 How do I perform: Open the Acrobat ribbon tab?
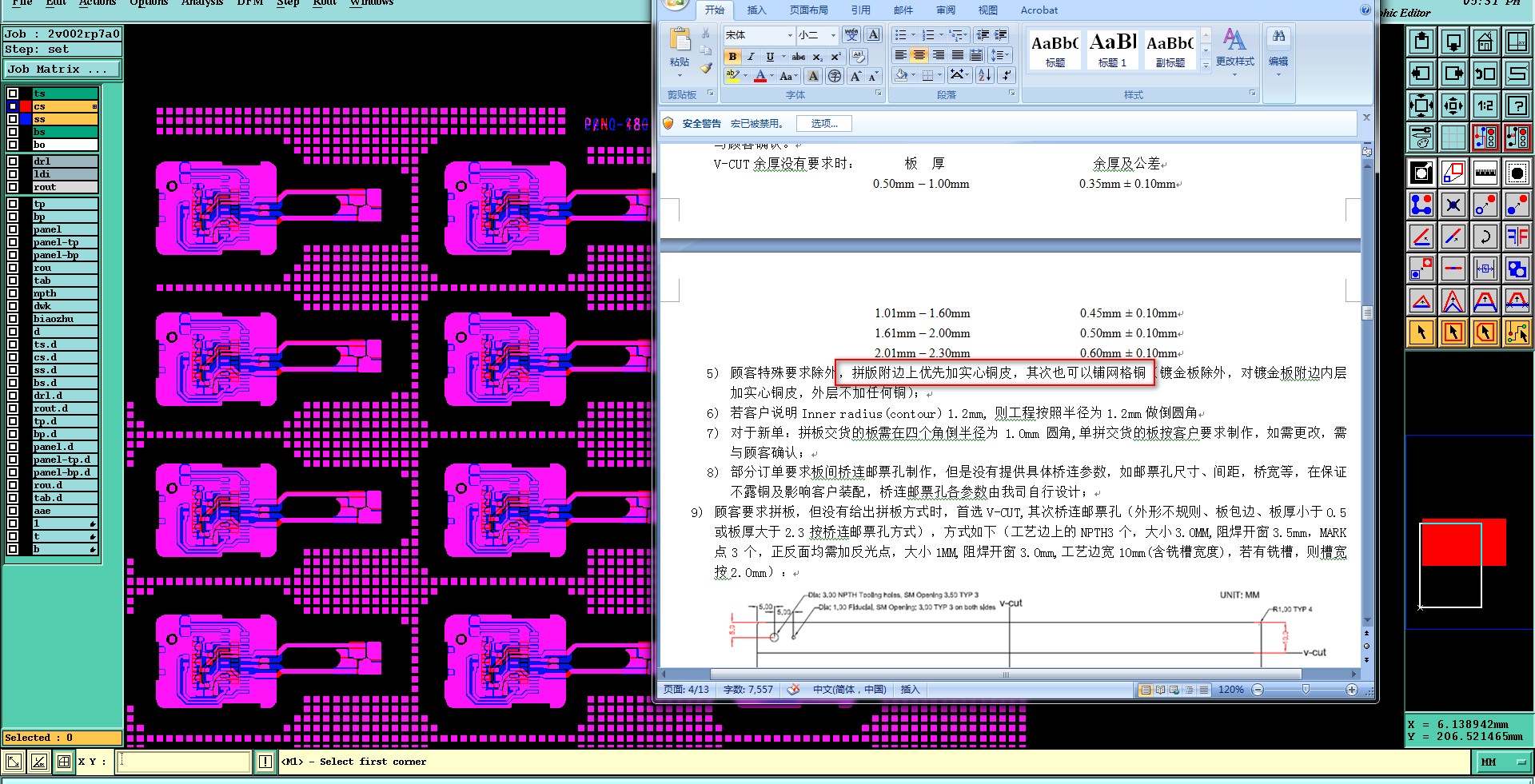[1039, 10]
